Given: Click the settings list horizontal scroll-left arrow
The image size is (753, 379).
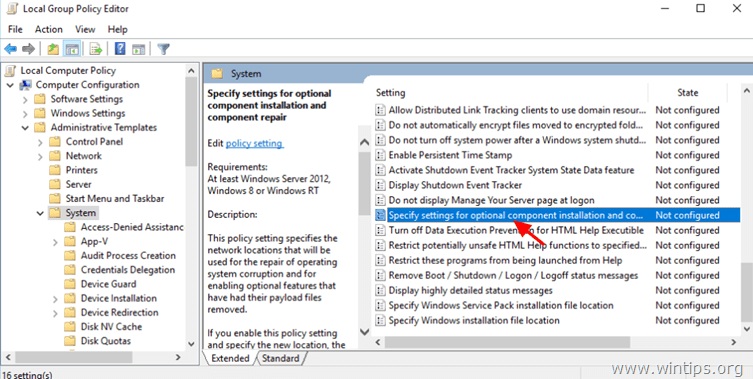Looking at the screenshot, I should click(378, 342).
